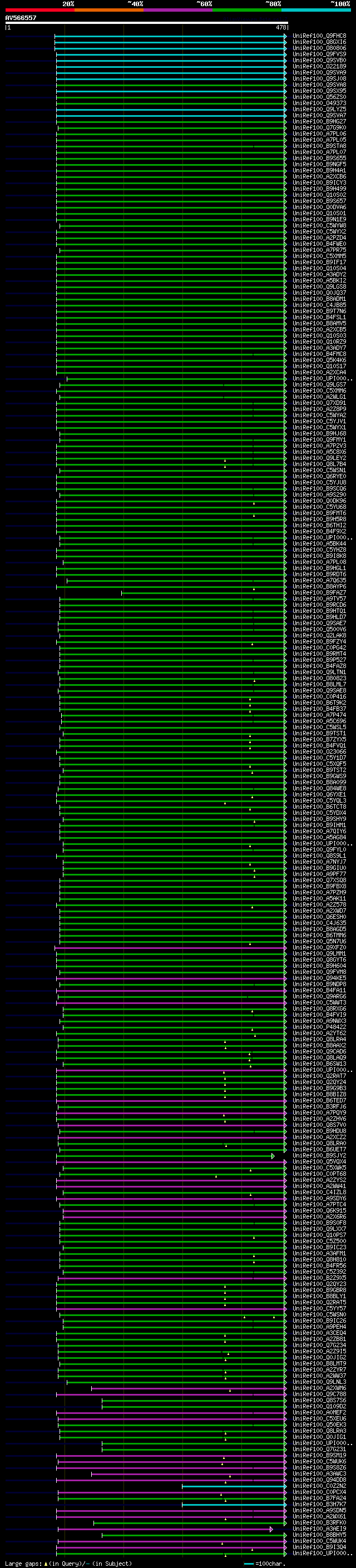Click label UniRef100_P48422
Image resolution: width=356 pixels, height=1568 pixels.
(x=319, y=1027)
